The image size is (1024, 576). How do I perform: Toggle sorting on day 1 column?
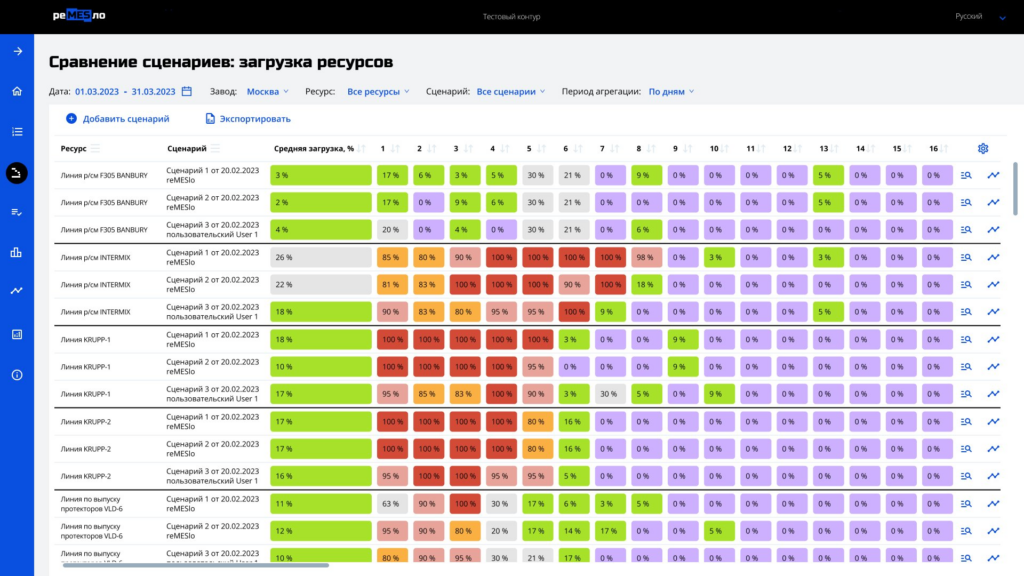coord(397,148)
